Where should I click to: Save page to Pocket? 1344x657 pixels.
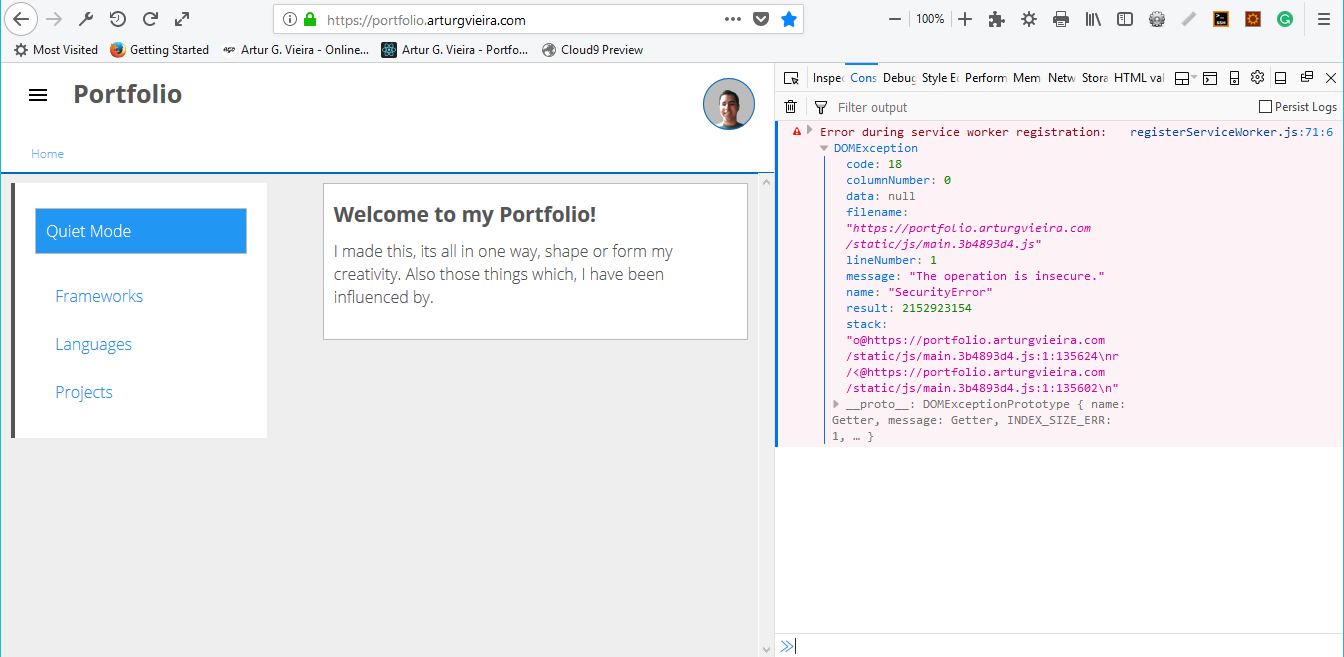coord(761,19)
